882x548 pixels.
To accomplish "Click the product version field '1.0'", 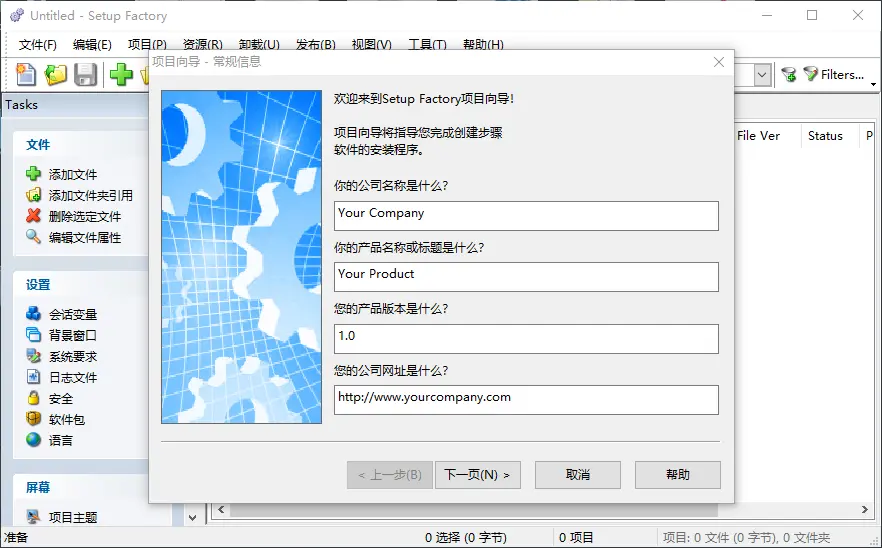I will [x=526, y=339].
